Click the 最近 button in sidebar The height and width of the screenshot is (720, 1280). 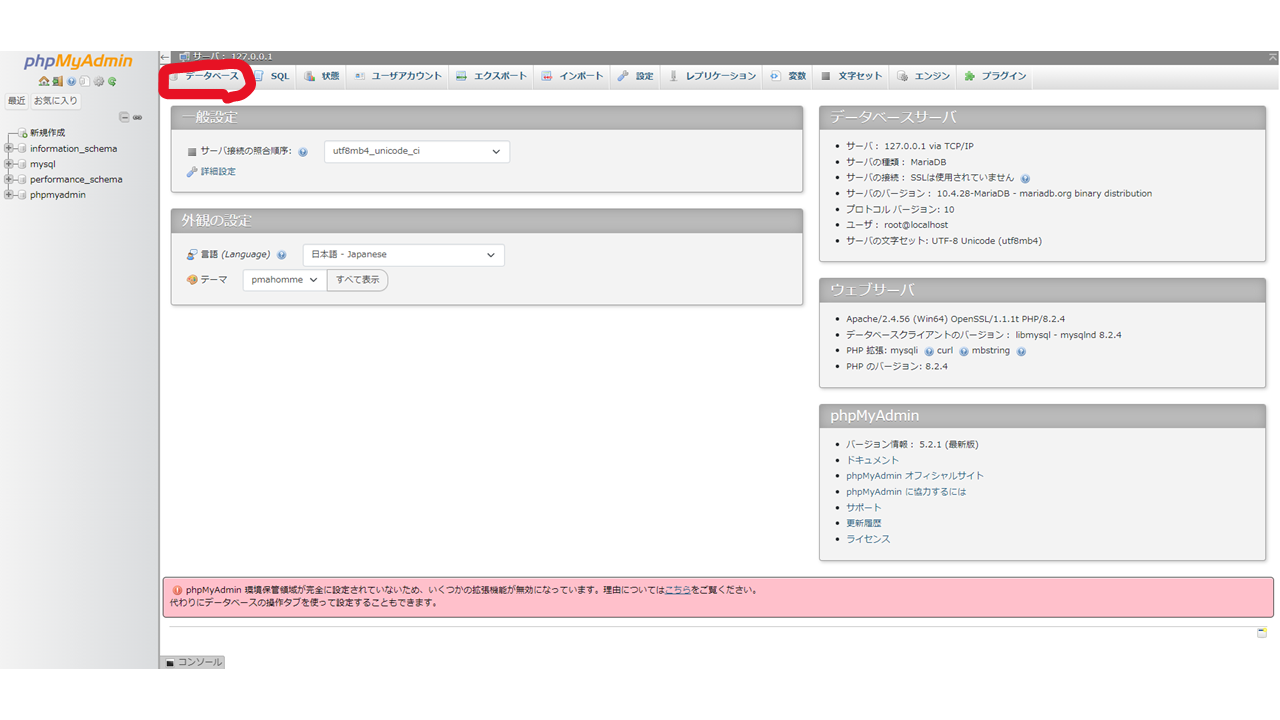(x=17, y=101)
